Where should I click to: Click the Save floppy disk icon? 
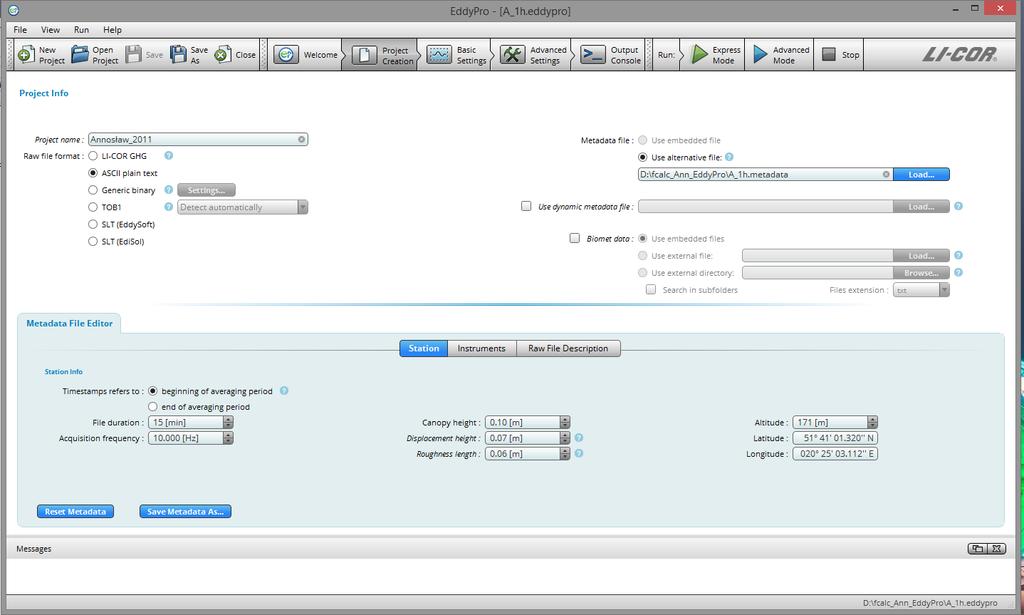[x=133, y=55]
